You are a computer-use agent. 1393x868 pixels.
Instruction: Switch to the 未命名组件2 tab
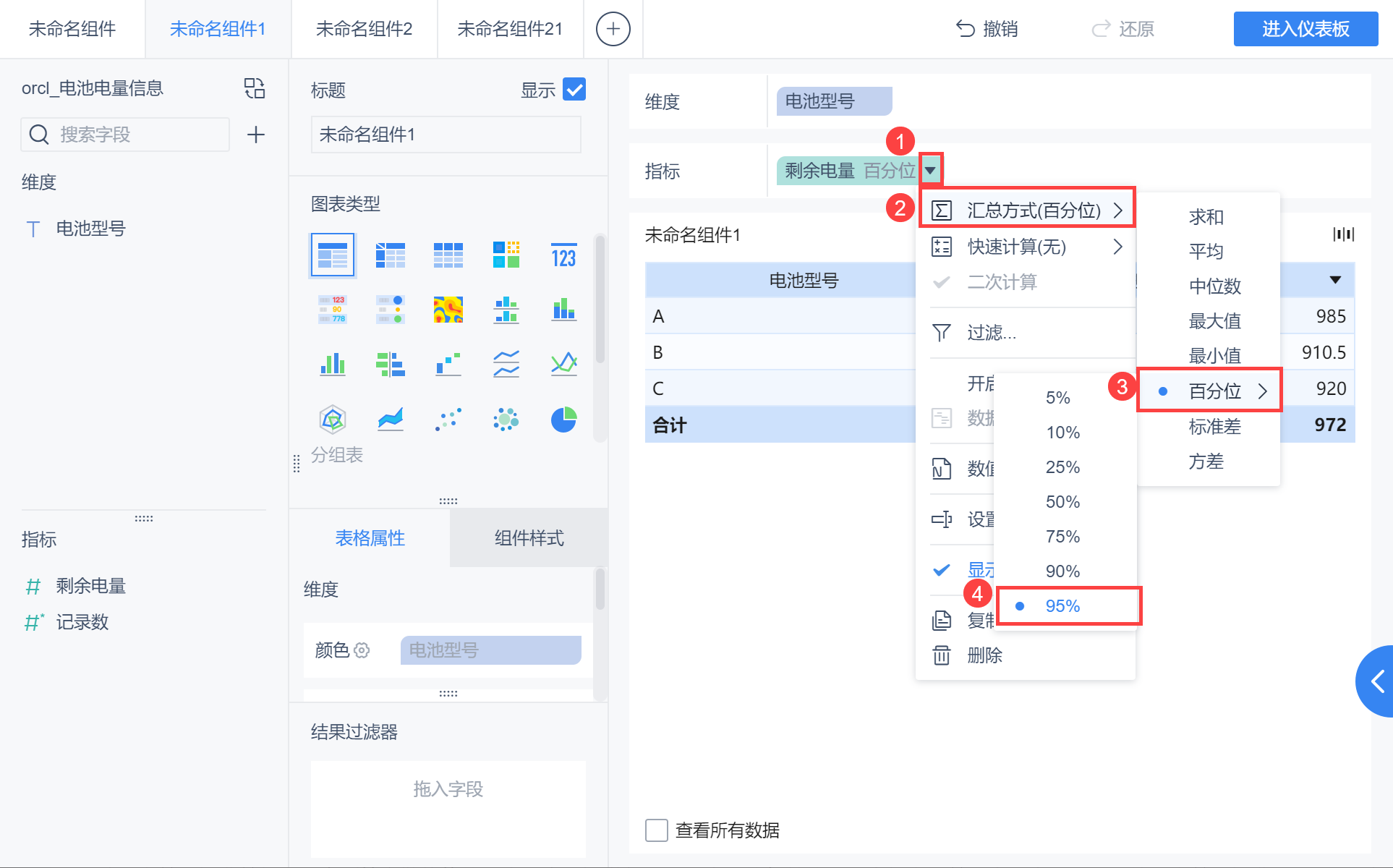364,29
